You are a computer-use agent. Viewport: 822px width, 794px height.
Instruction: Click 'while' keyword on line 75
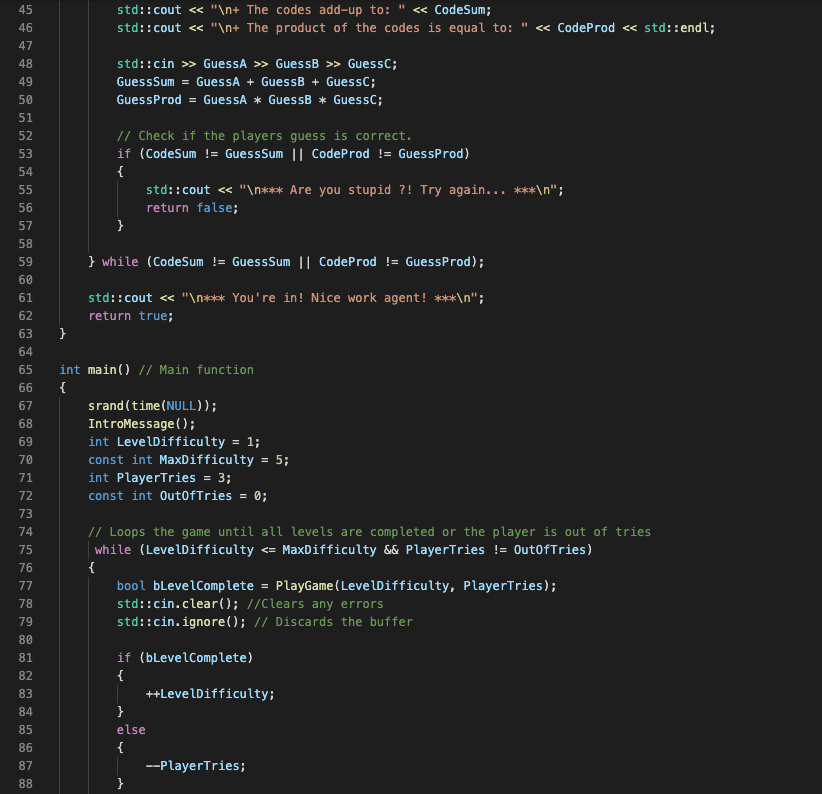(113, 550)
